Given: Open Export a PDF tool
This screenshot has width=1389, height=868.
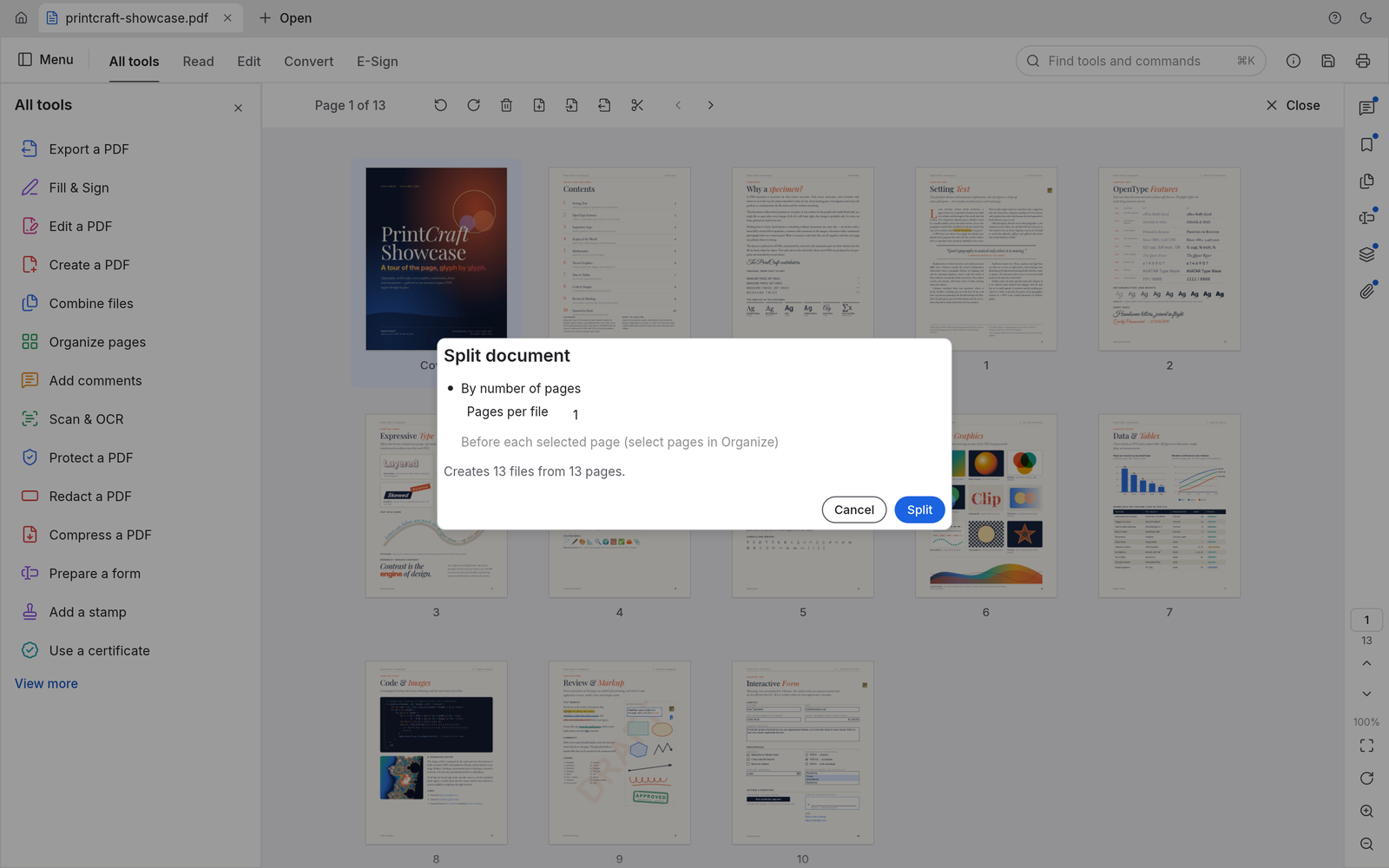Looking at the screenshot, I should [89, 149].
